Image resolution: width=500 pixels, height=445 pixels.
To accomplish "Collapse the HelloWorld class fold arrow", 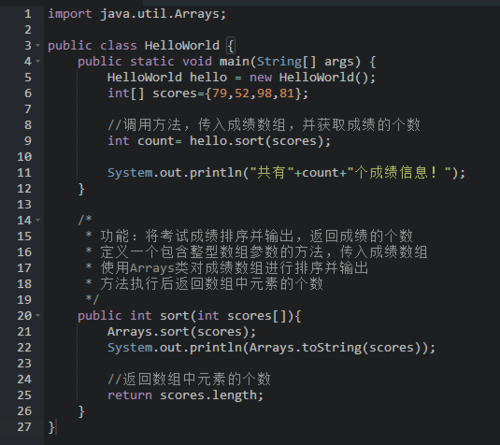I will pyautogui.click(x=38, y=45).
